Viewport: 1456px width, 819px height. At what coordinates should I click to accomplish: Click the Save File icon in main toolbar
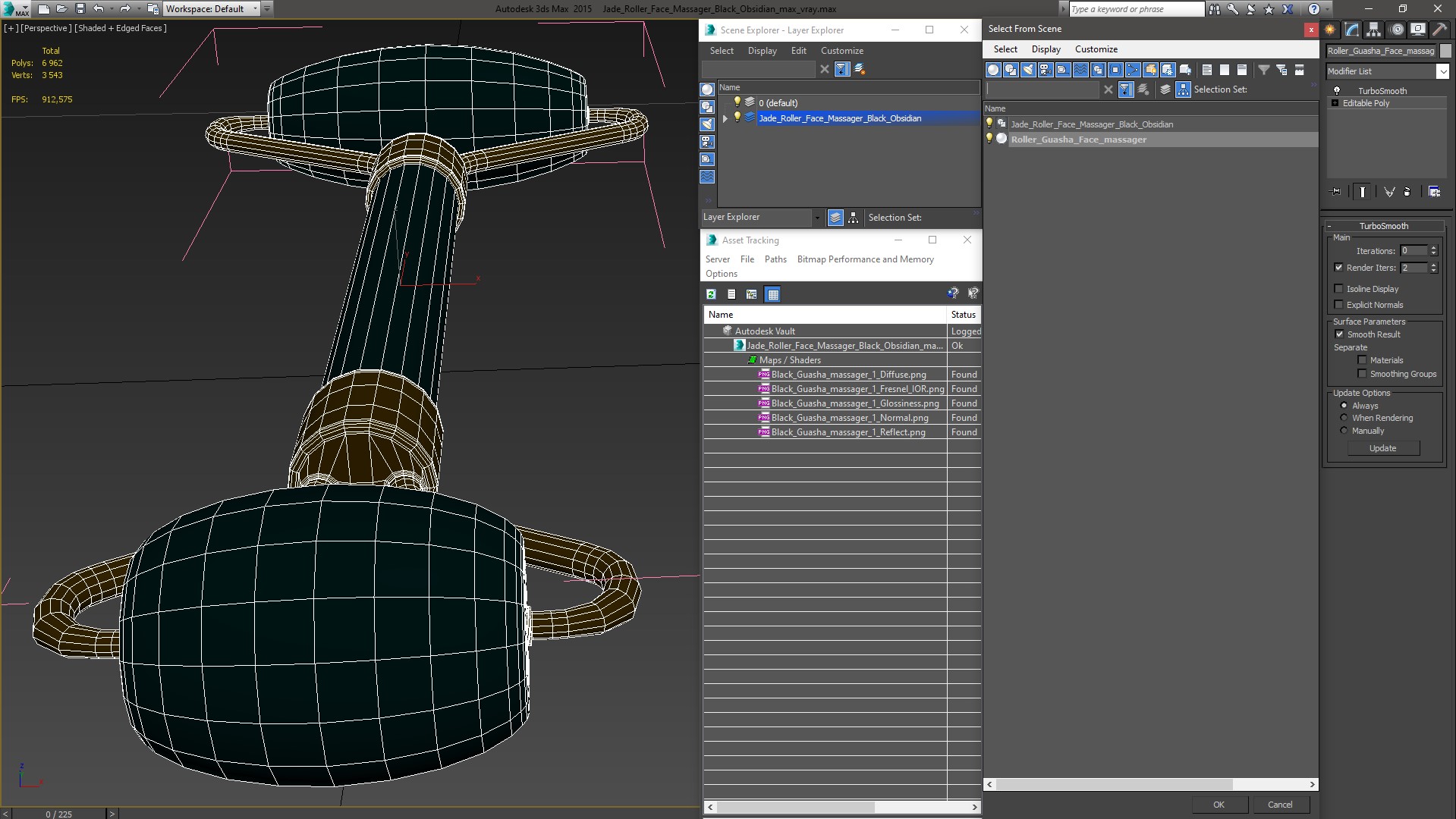click(80, 9)
